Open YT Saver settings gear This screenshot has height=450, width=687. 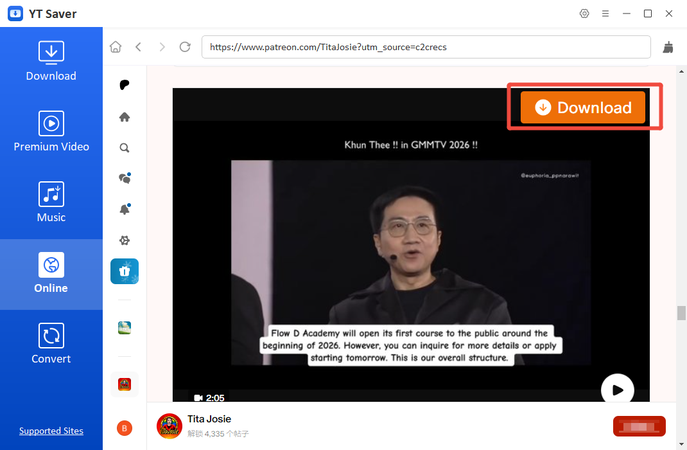point(584,14)
